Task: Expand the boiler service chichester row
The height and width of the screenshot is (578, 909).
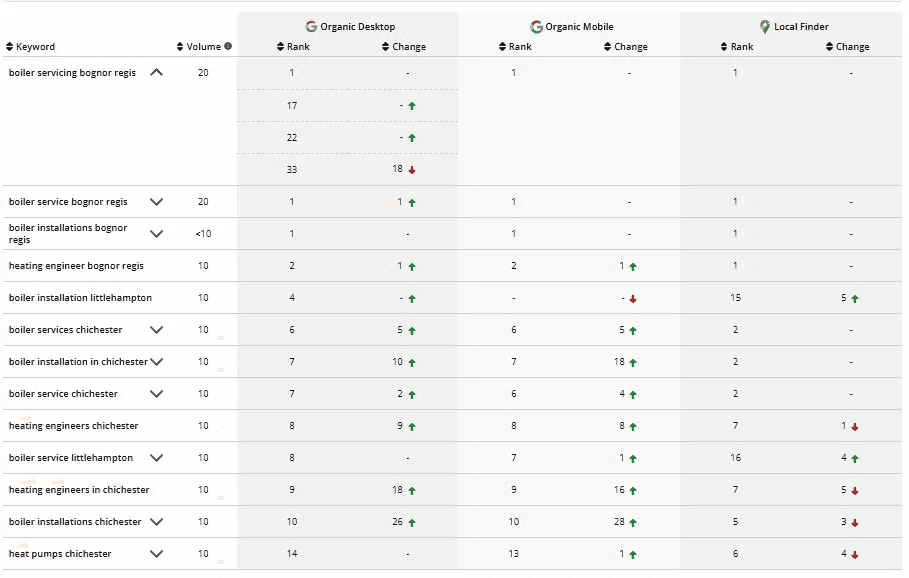Action: click(156, 393)
